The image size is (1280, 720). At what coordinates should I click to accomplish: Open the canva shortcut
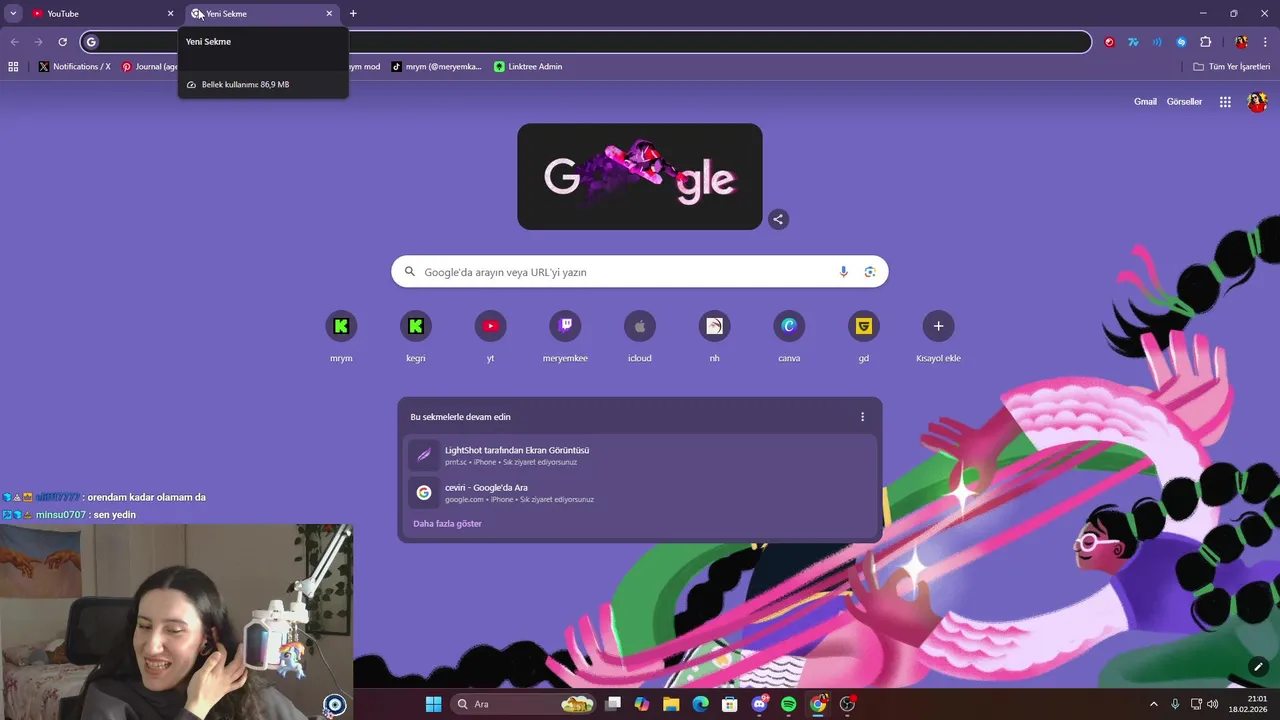click(789, 326)
